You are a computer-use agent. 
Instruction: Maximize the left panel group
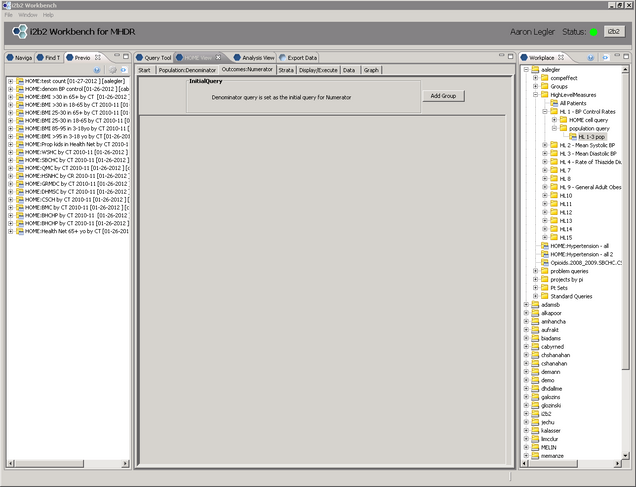click(x=126, y=56)
